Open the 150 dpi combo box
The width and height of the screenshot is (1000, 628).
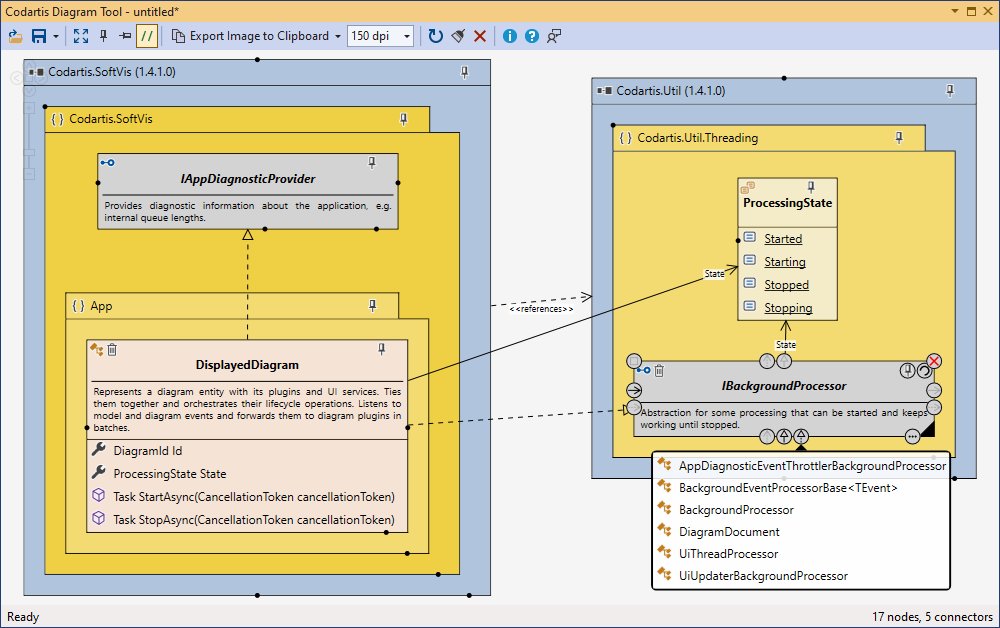pyautogui.click(x=381, y=36)
